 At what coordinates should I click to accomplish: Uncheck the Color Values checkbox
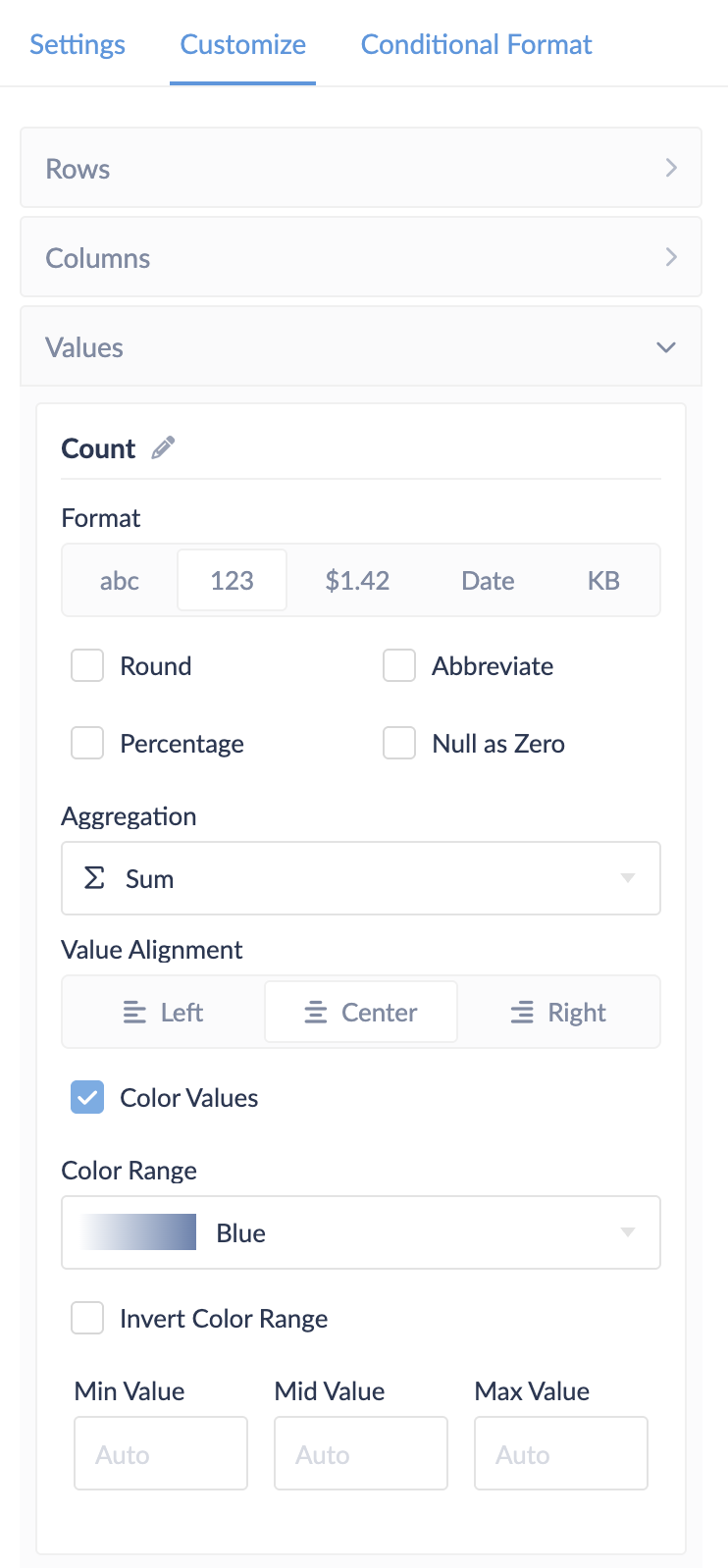[x=87, y=1097]
